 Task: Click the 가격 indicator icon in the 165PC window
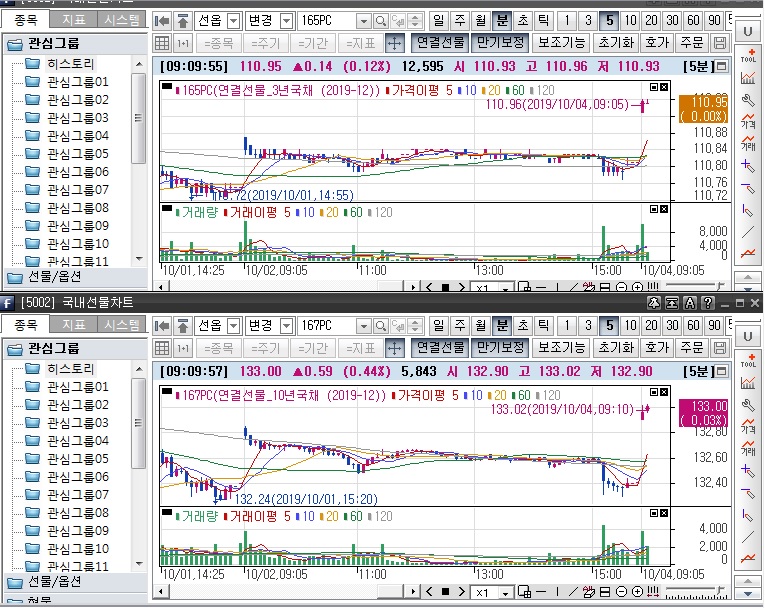click(x=748, y=121)
